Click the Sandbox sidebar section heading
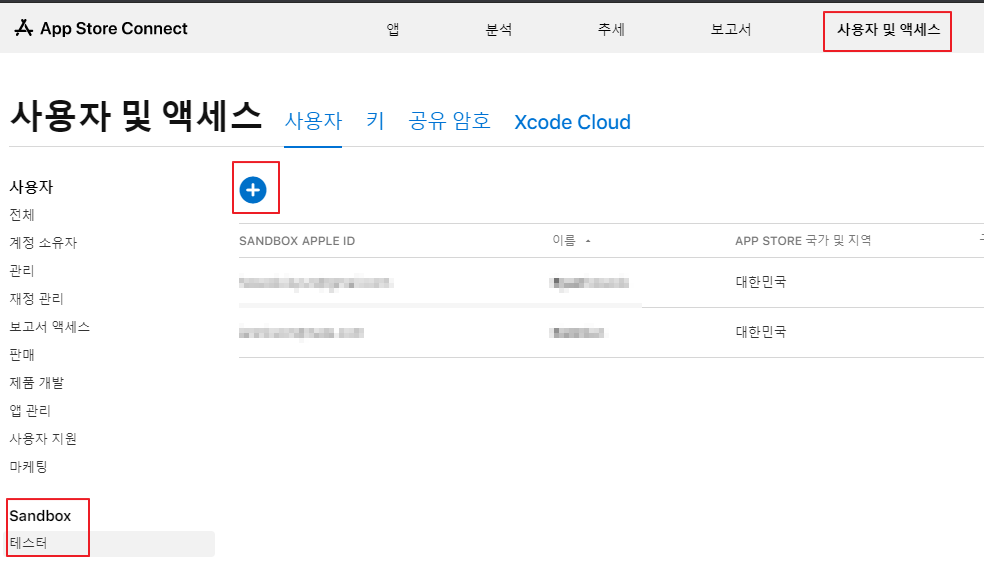This screenshot has width=984, height=565. pos(40,515)
